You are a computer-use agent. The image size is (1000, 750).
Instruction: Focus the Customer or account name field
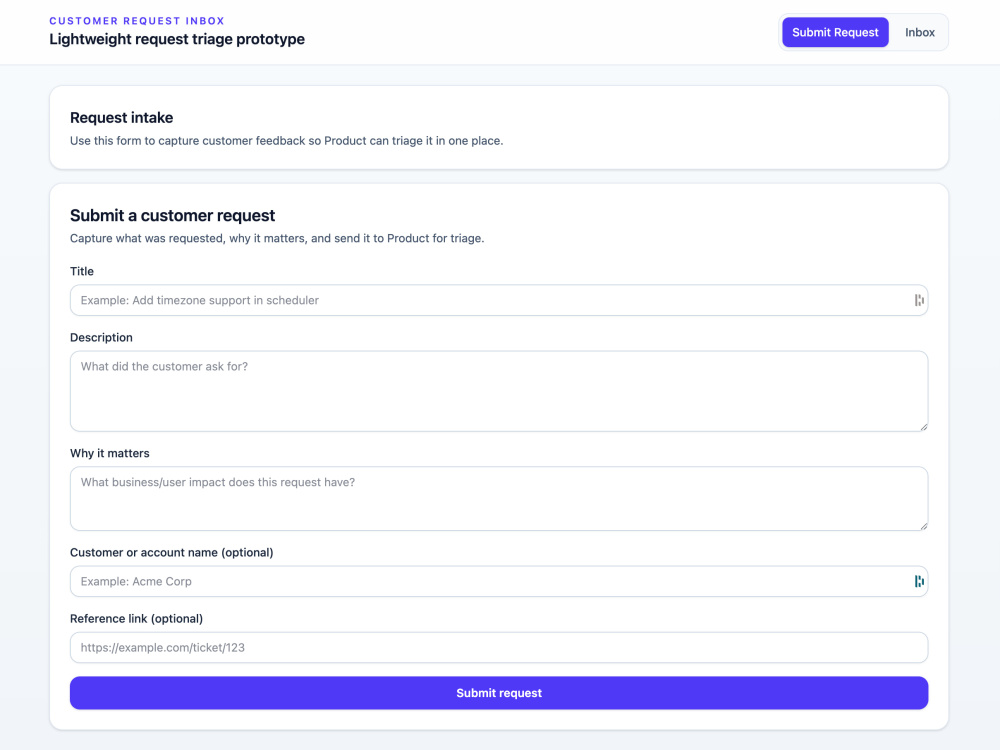coord(499,581)
